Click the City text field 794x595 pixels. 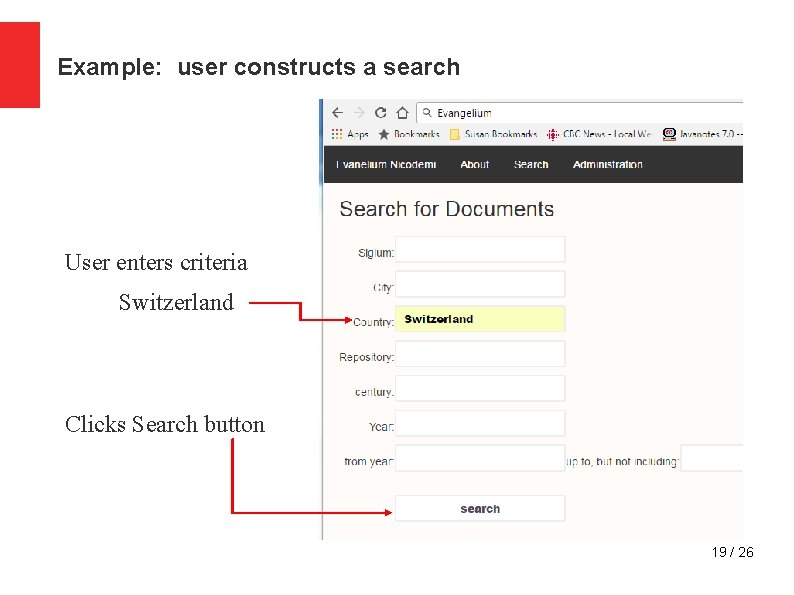480,284
